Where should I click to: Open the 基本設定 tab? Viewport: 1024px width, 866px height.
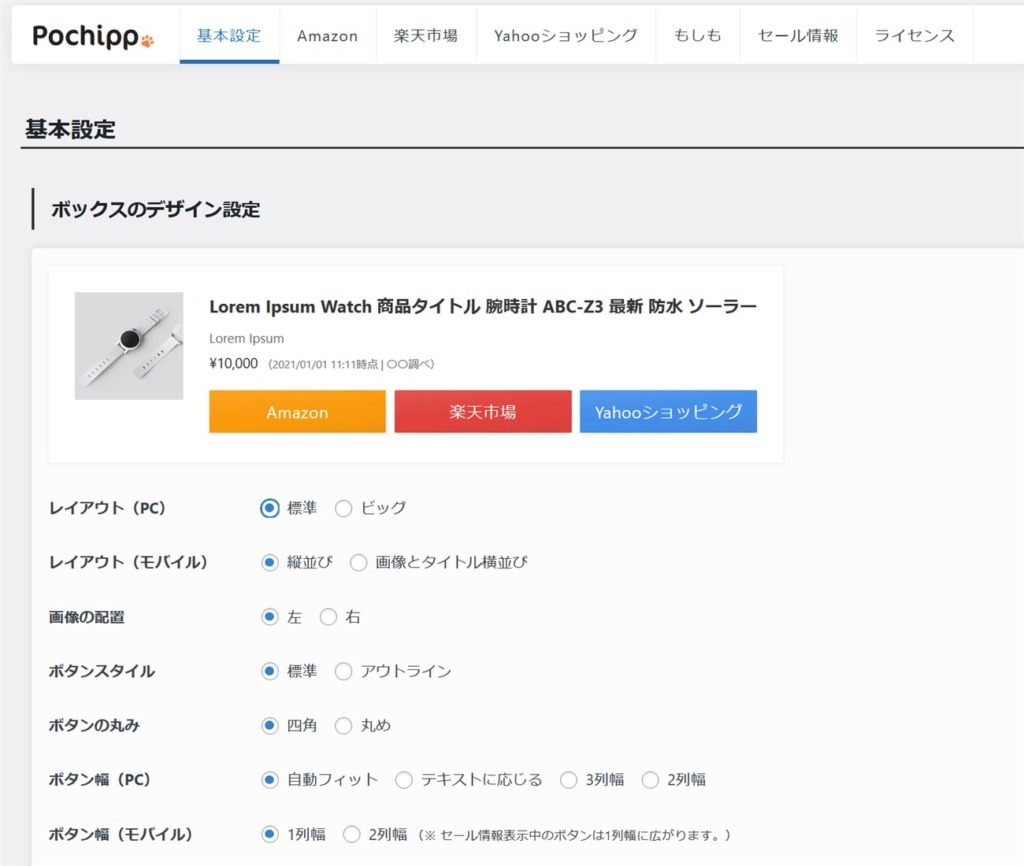coord(229,36)
